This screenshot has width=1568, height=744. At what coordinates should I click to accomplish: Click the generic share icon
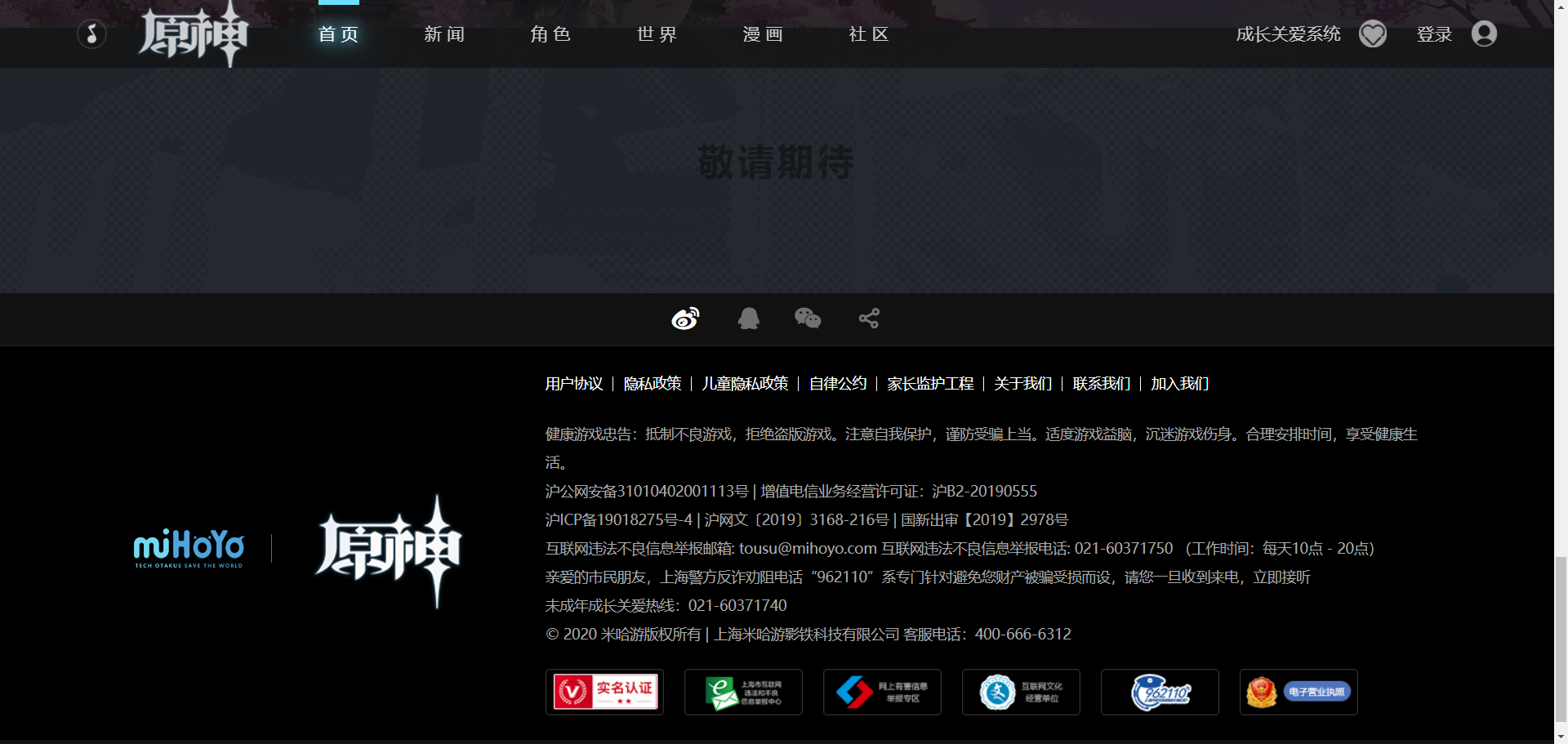[x=869, y=319]
